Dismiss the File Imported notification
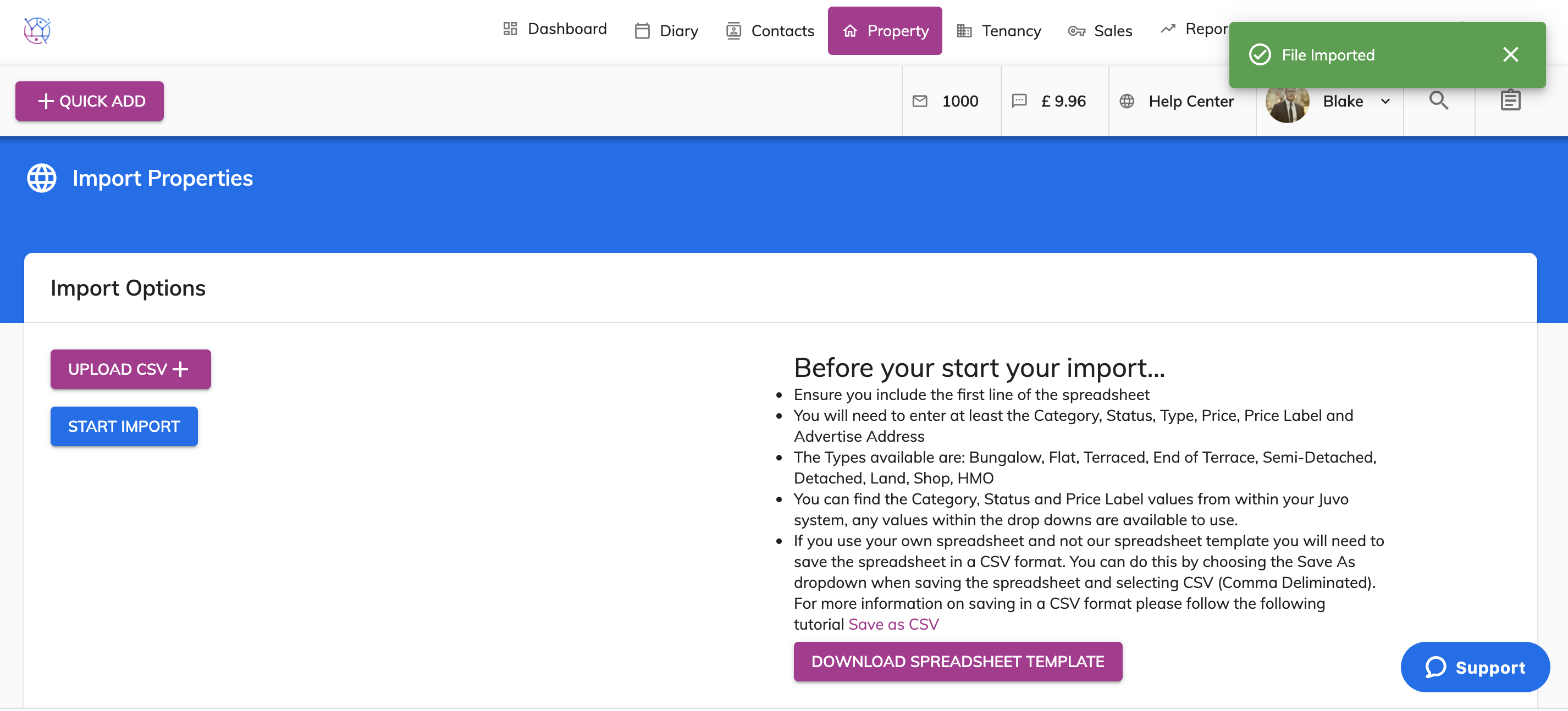 (1510, 55)
